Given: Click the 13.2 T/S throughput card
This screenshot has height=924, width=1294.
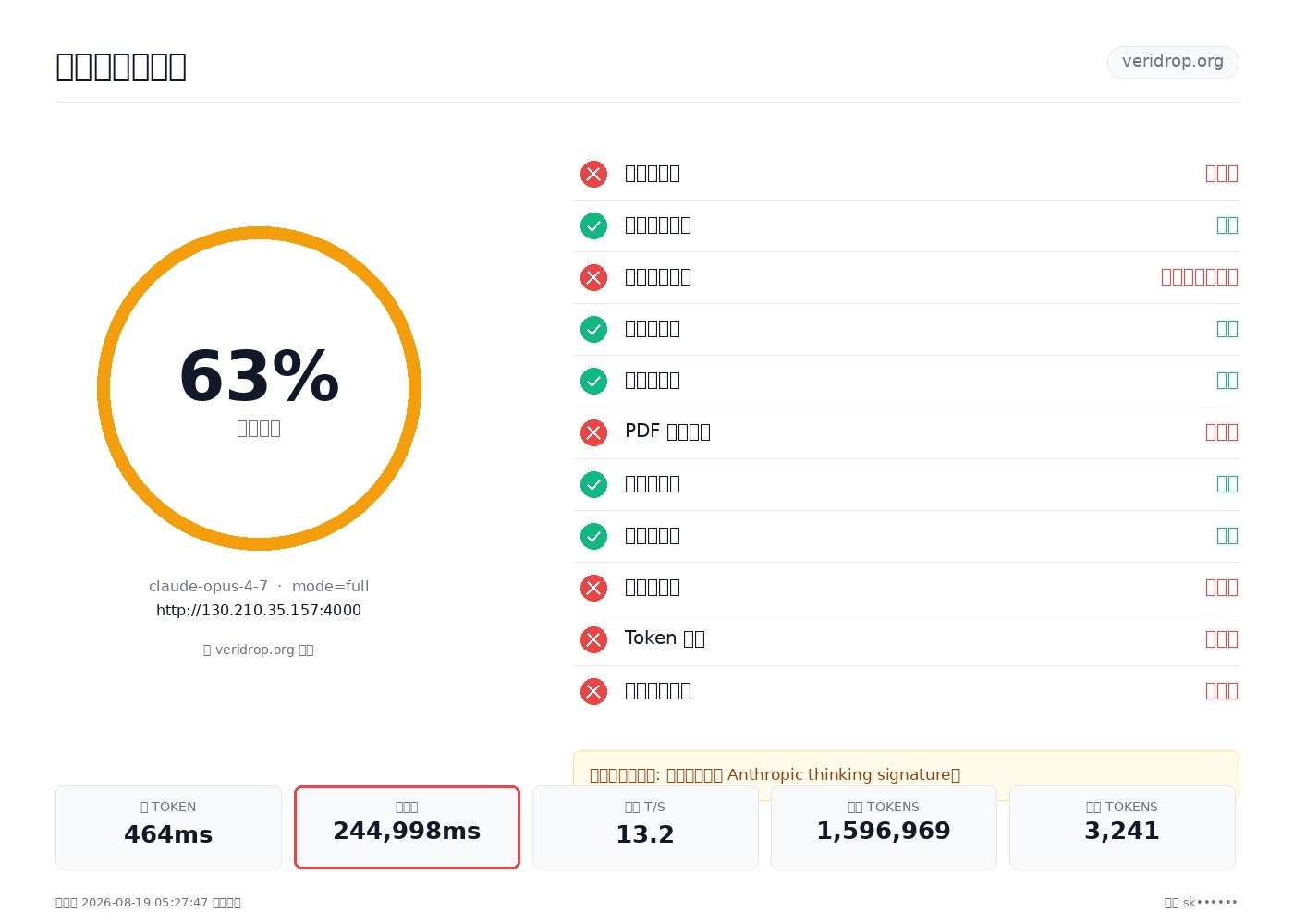Looking at the screenshot, I should 645,827.
